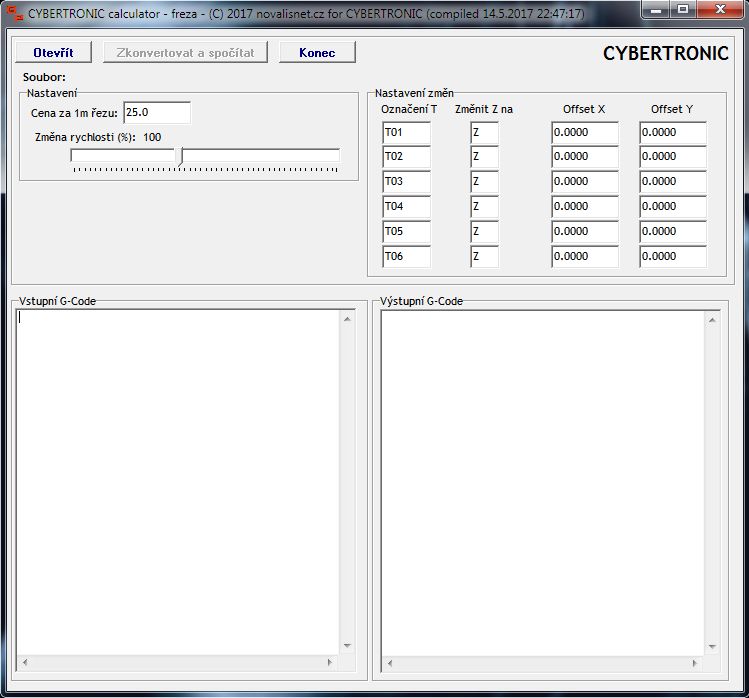Click the Offset X field in T06 row
This screenshot has height=698, width=749.
pos(585,256)
